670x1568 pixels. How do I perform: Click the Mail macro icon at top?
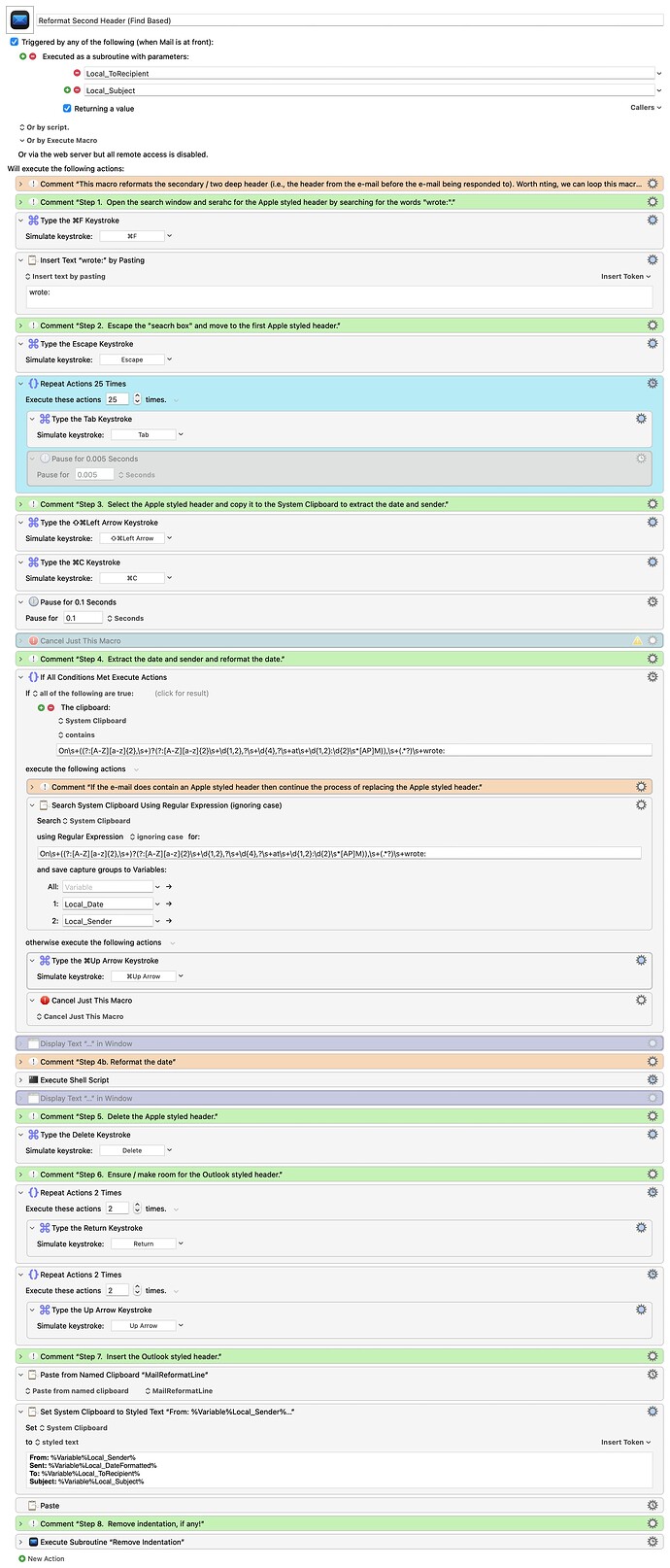pyautogui.click(x=19, y=17)
